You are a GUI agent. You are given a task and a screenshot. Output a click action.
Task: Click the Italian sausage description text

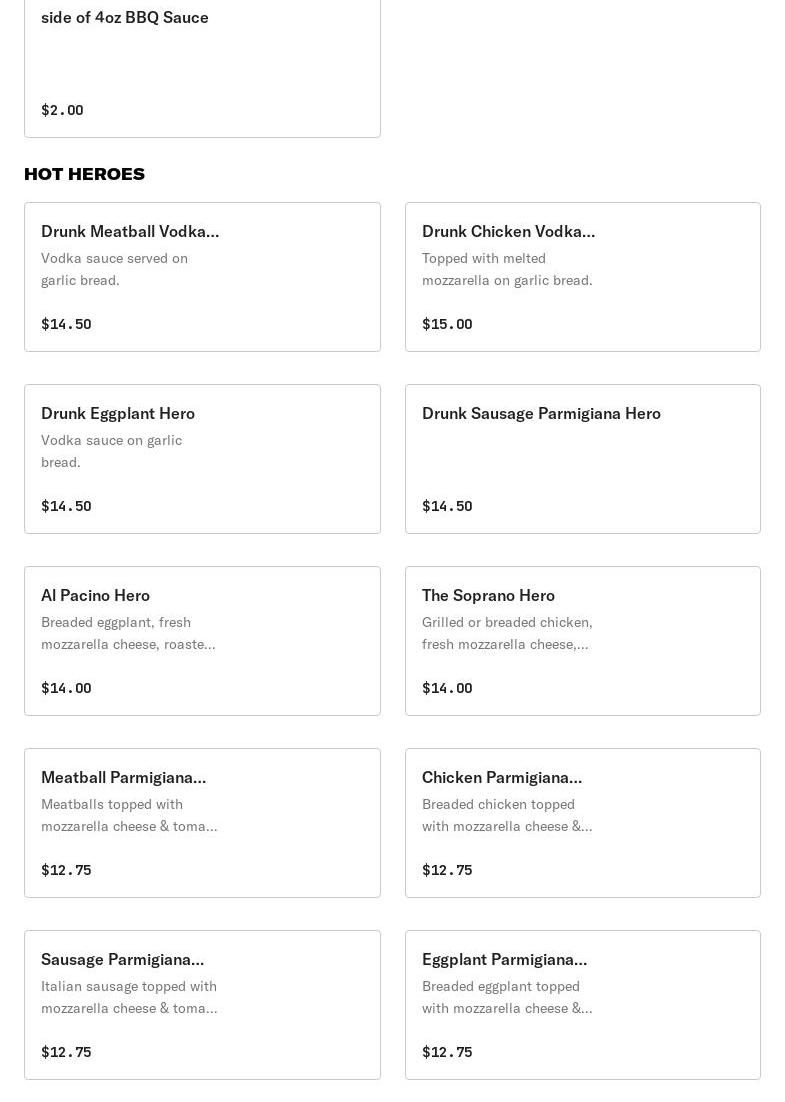click(x=129, y=997)
